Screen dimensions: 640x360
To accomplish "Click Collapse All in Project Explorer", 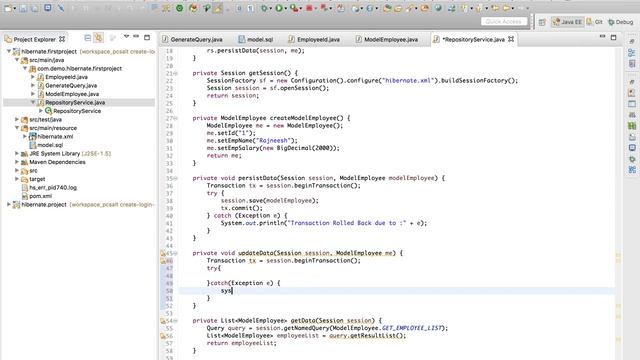I will [87, 38].
